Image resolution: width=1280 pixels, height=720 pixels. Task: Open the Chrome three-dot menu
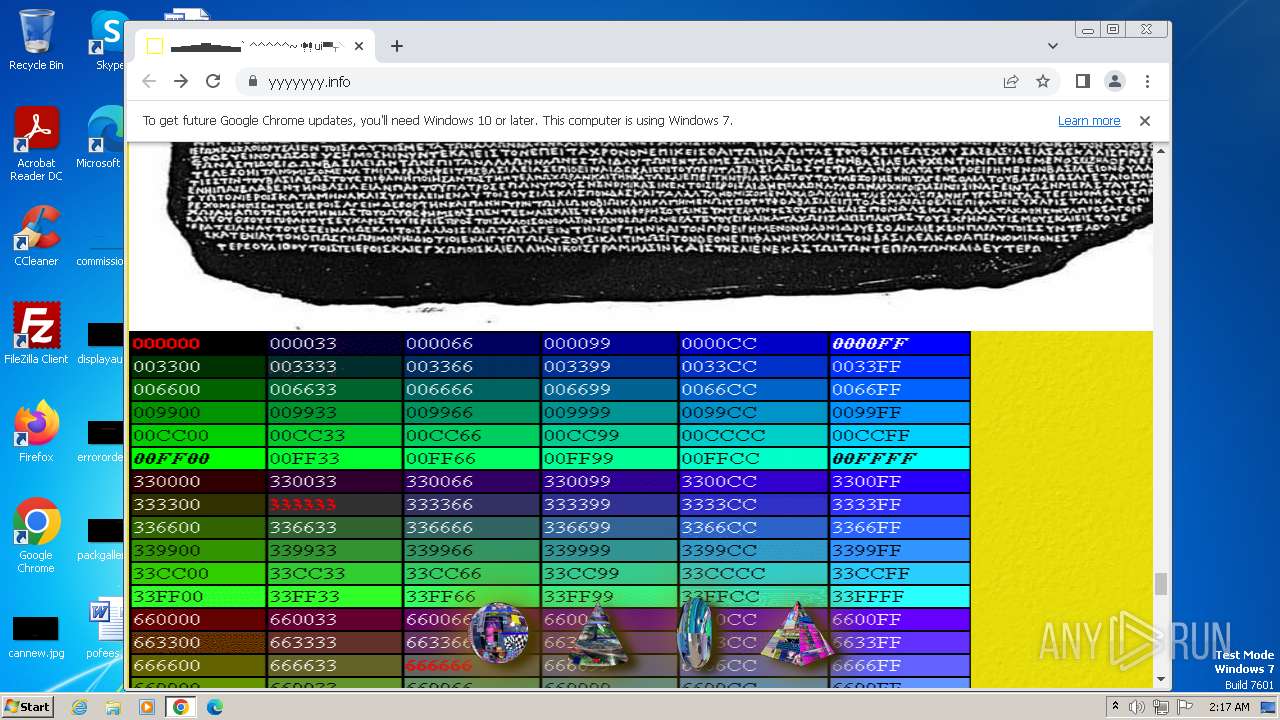point(1147,82)
